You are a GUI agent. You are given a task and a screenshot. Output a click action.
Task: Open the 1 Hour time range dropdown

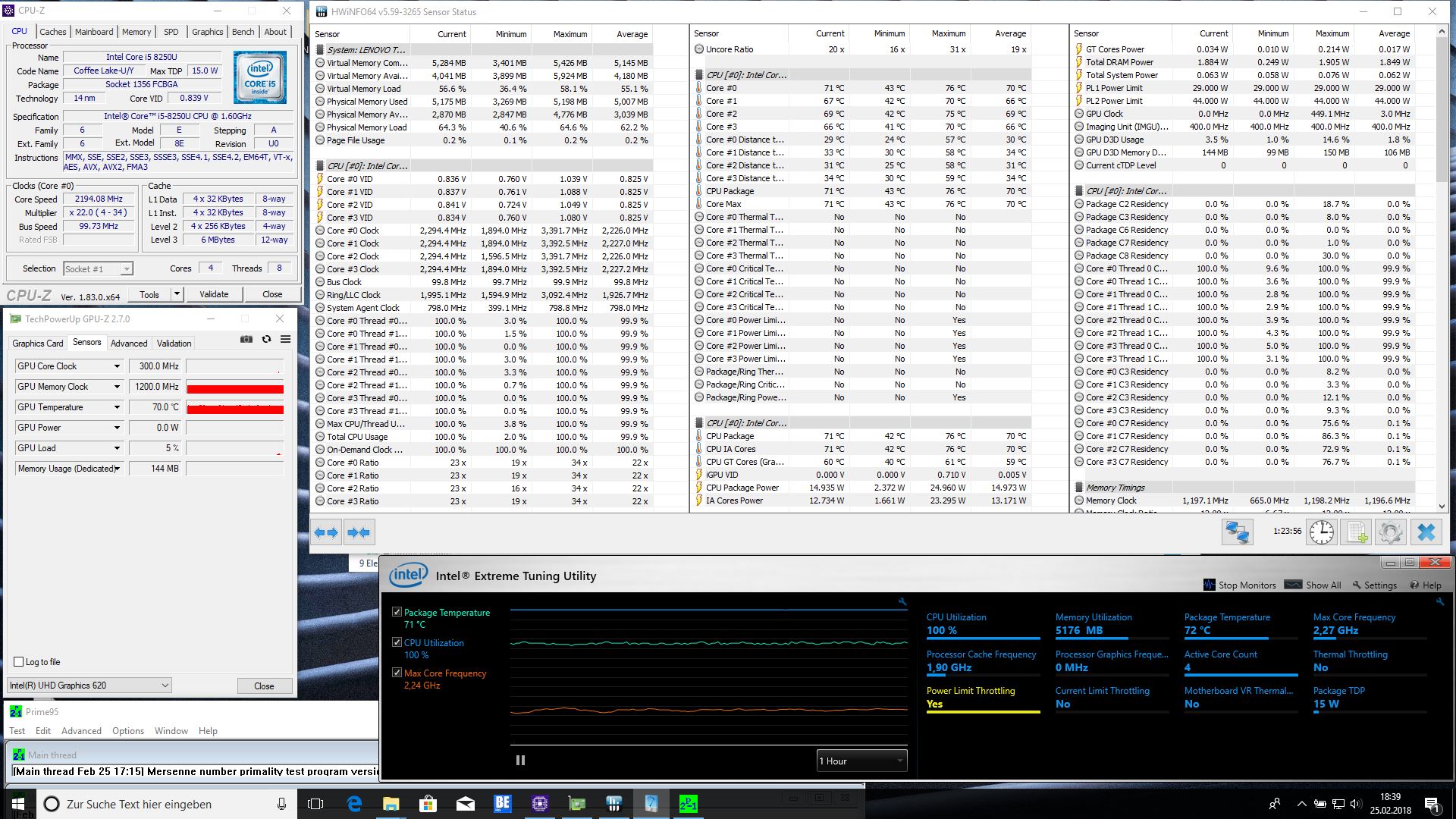pyautogui.click(x=861, y=761)
